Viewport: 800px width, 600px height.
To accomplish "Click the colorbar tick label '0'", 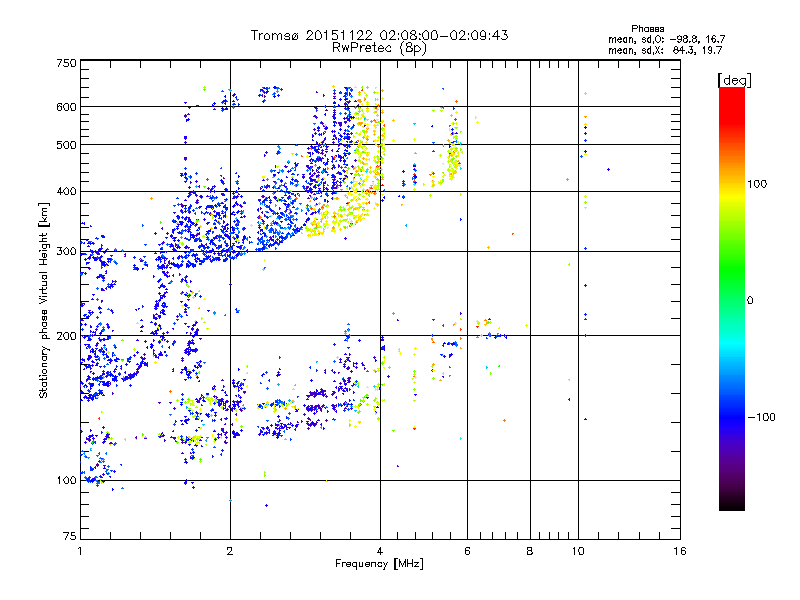I will point(750,301).
